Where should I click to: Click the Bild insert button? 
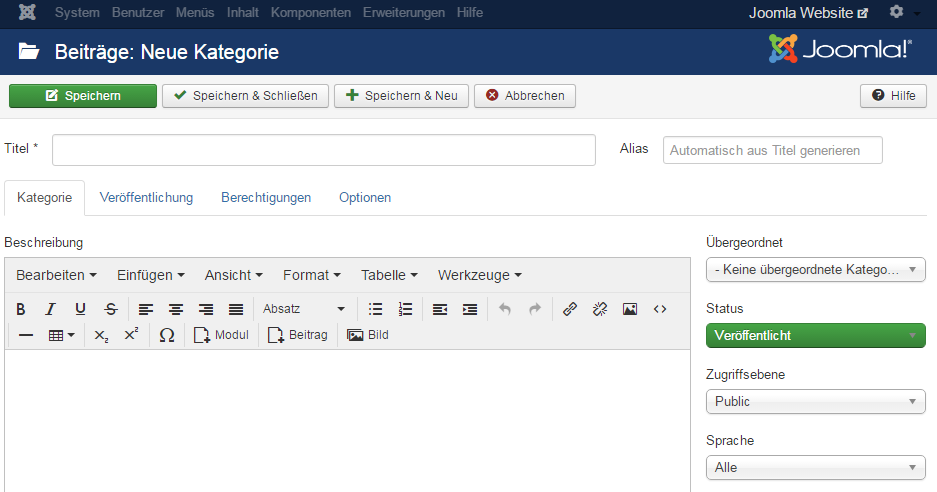click(x=368, y=335)
